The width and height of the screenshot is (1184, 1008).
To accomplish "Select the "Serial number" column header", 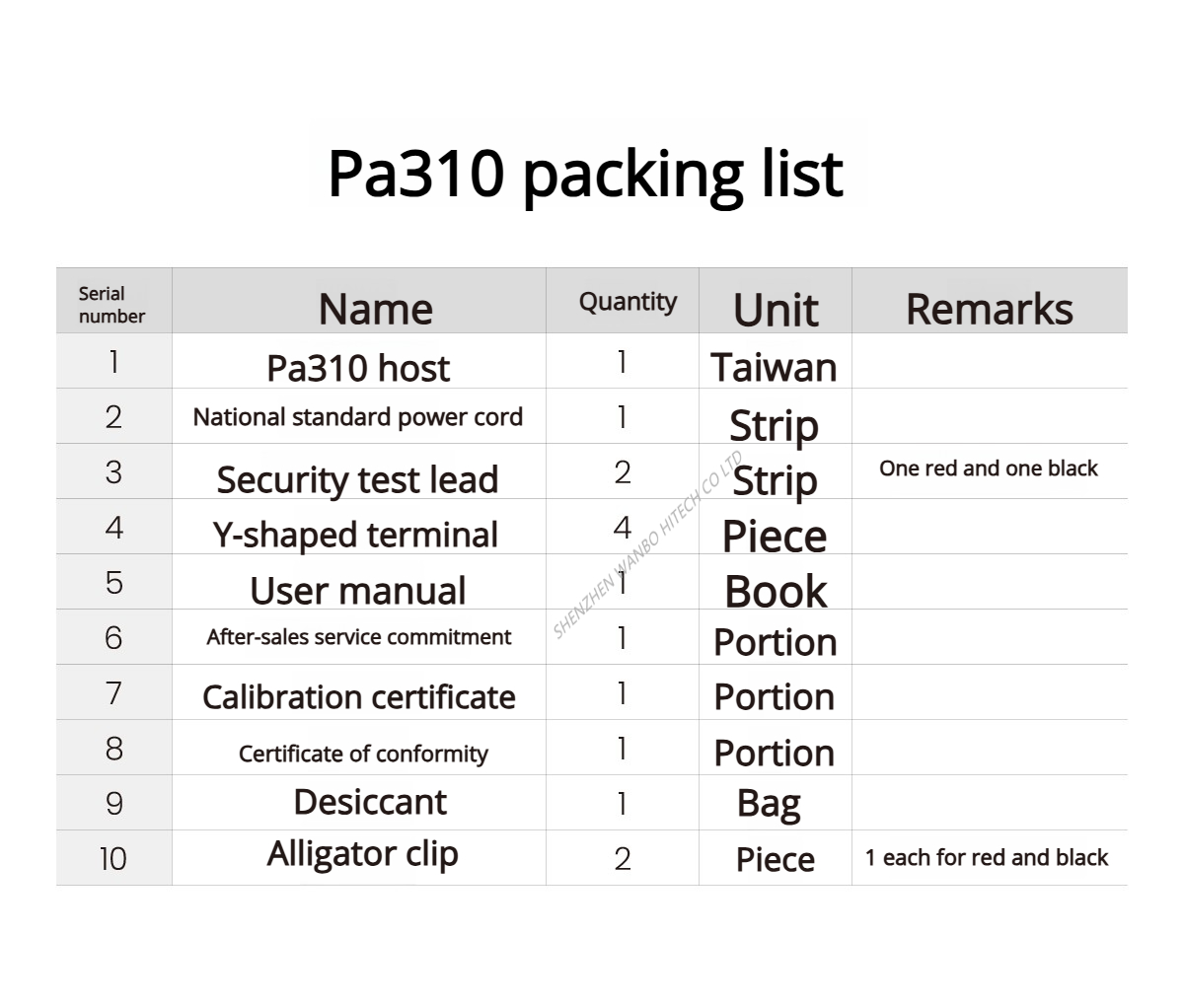I will [111, 305].
